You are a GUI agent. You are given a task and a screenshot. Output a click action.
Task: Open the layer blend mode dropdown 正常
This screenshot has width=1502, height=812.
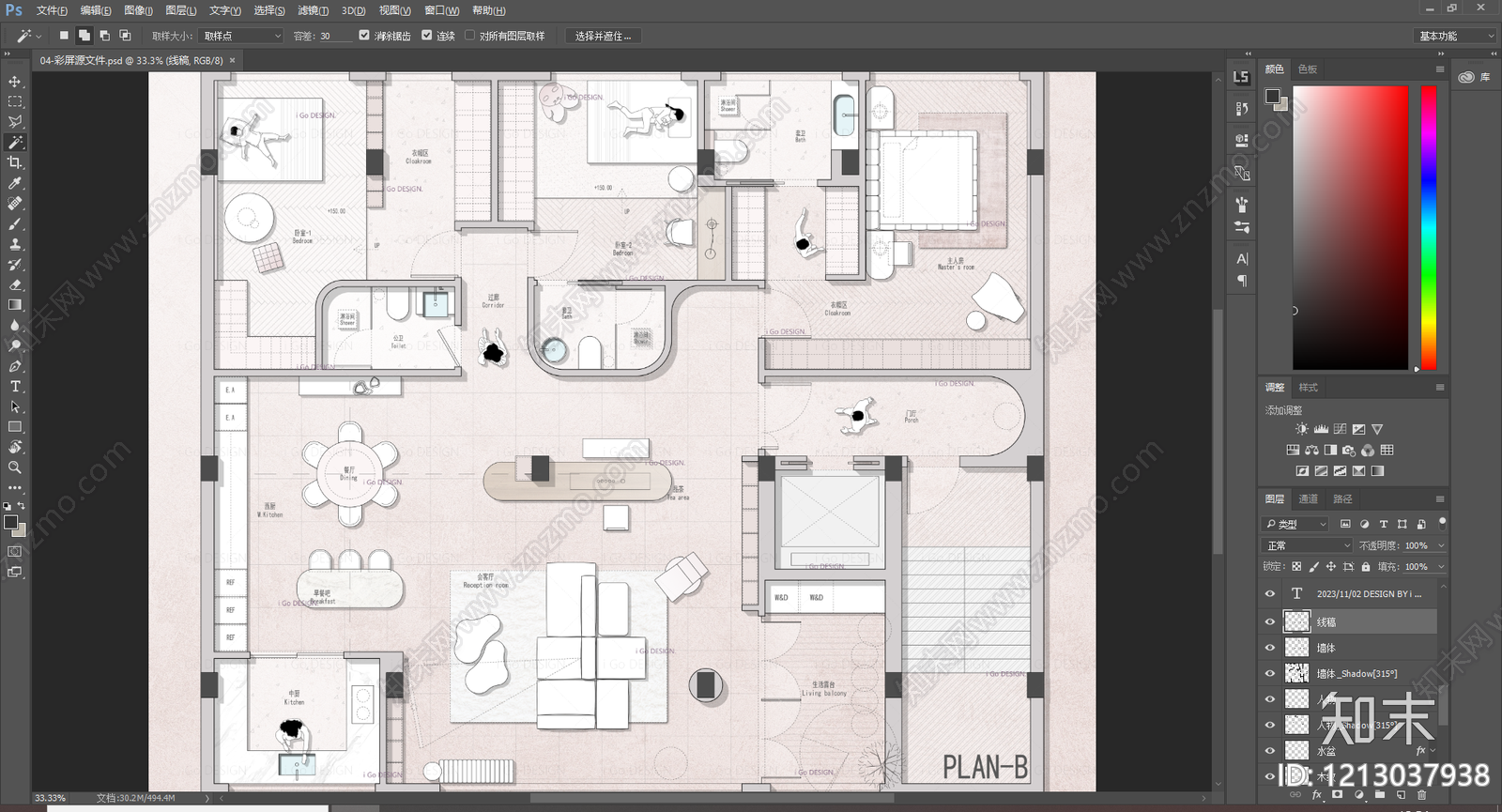(1308, 545)
